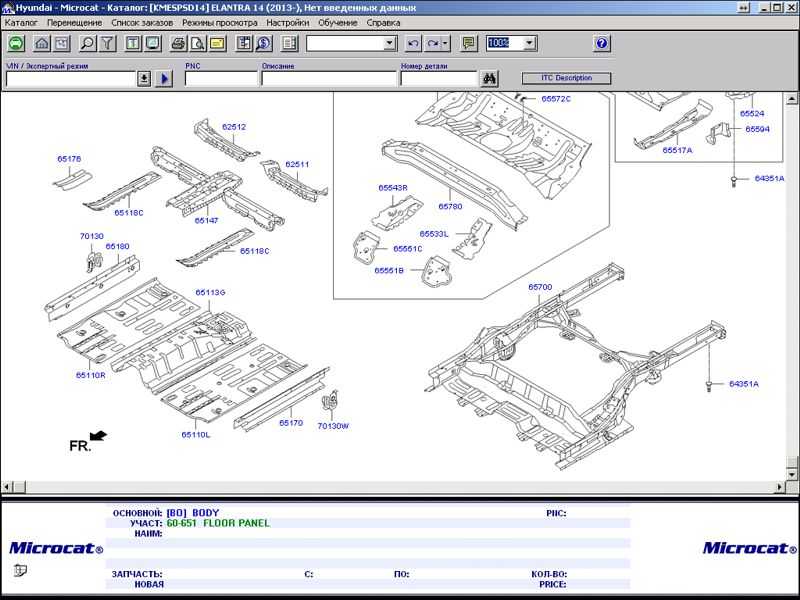Open the section index picture icon

pyautogui.click(x=62, y=43)
